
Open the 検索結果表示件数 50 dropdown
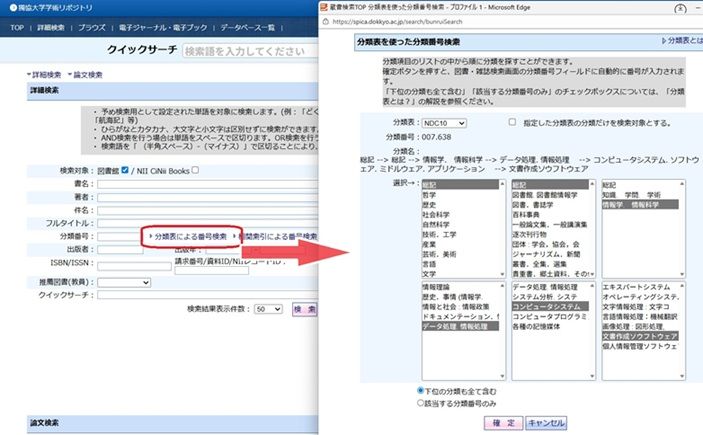click(x=268, y=309)
